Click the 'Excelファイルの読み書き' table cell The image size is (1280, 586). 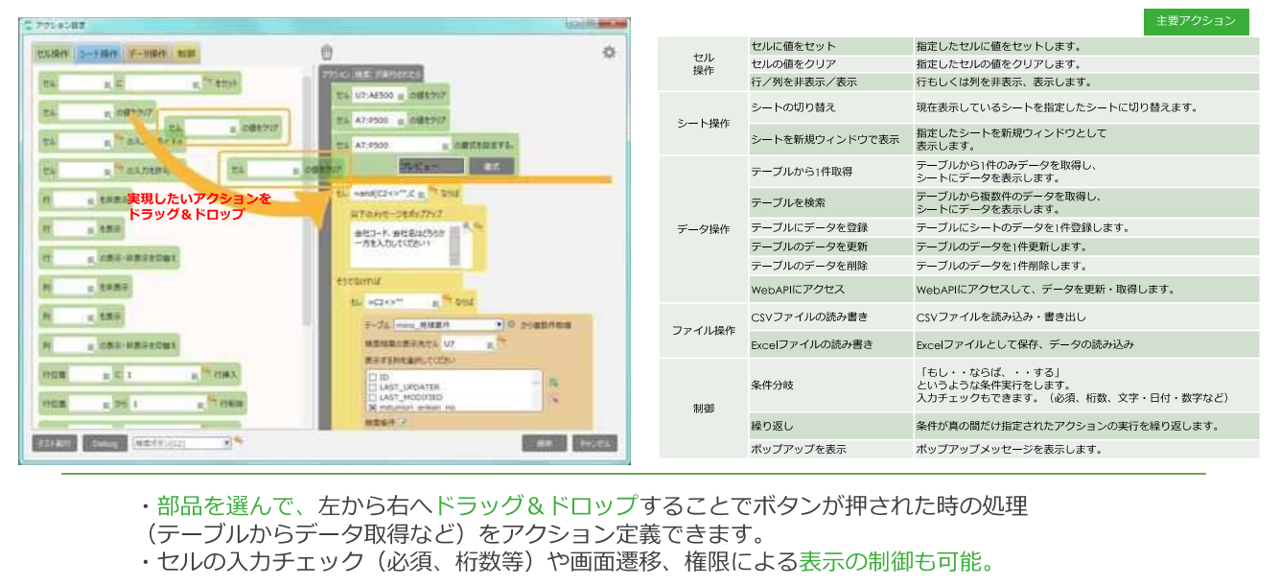[831, 344]
